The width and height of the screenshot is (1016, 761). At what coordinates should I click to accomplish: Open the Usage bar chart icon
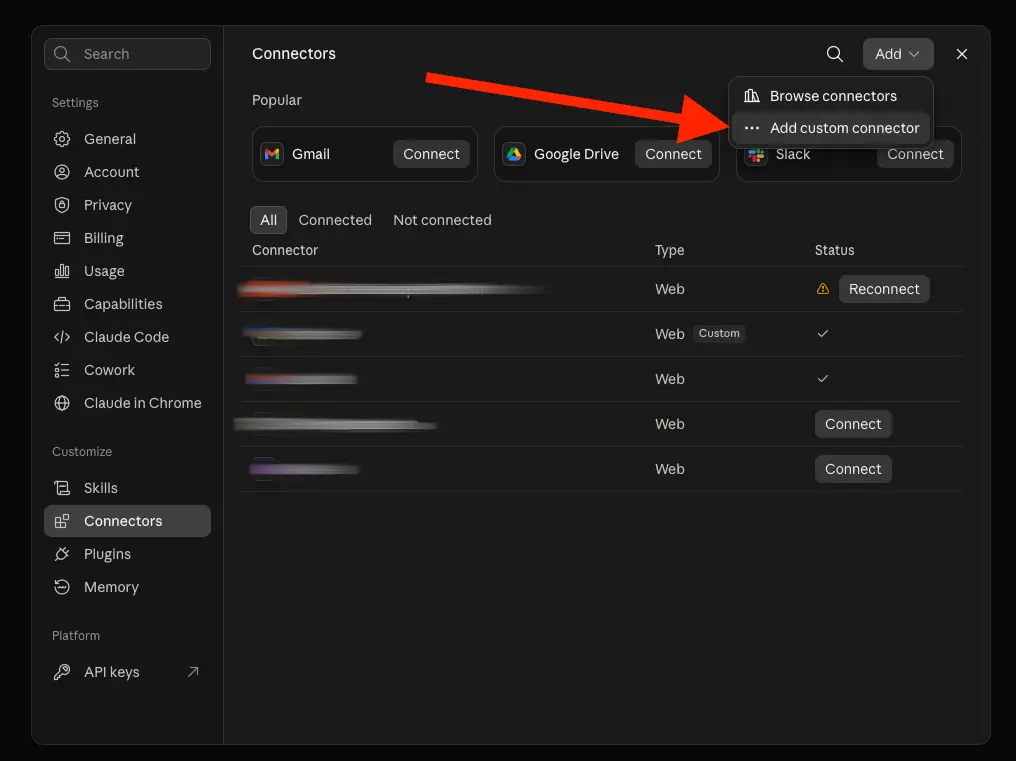point(62,271)
